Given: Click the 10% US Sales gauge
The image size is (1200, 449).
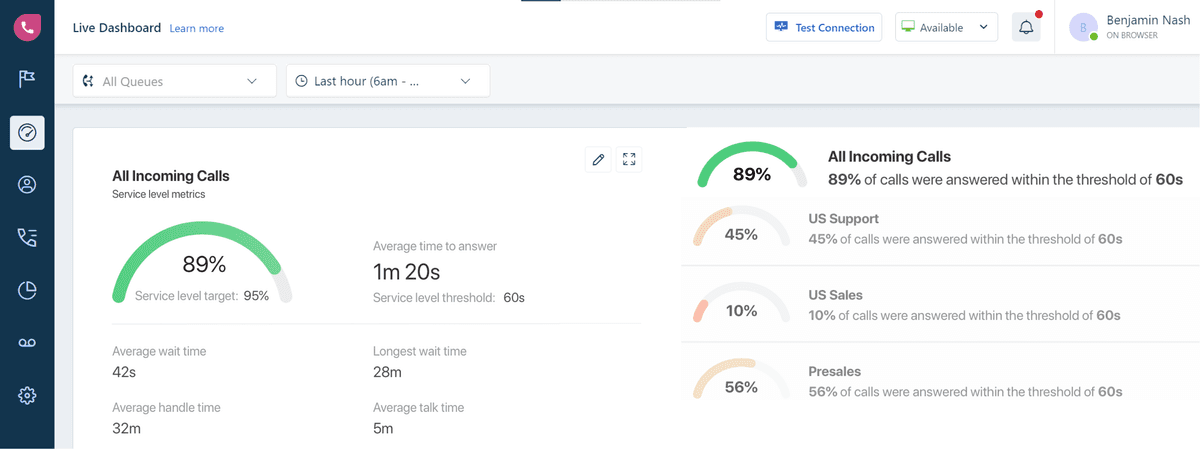Looking at the screenshot, I should [x=740, y=303].
